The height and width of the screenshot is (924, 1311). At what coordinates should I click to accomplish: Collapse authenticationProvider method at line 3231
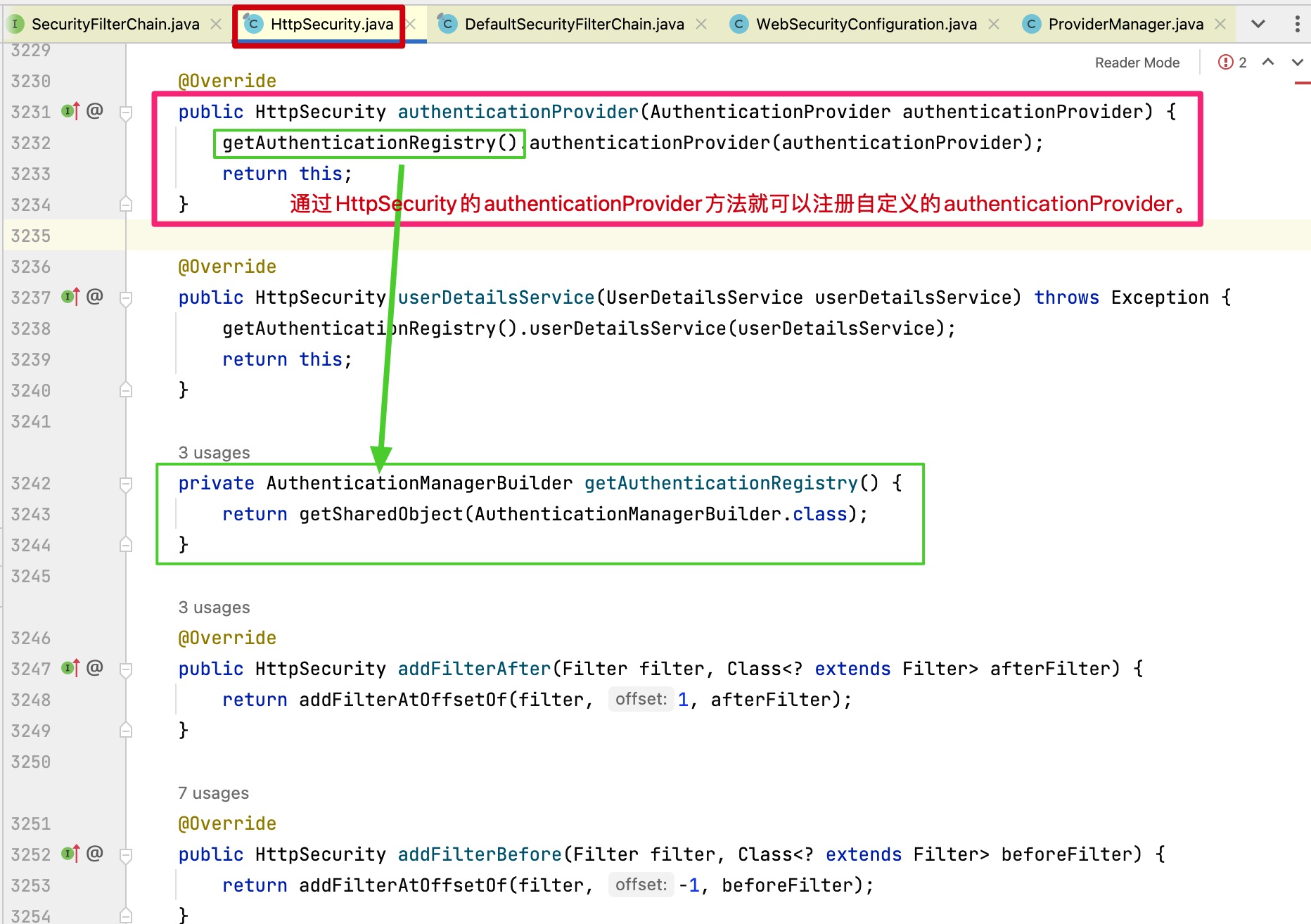(126, 113)
